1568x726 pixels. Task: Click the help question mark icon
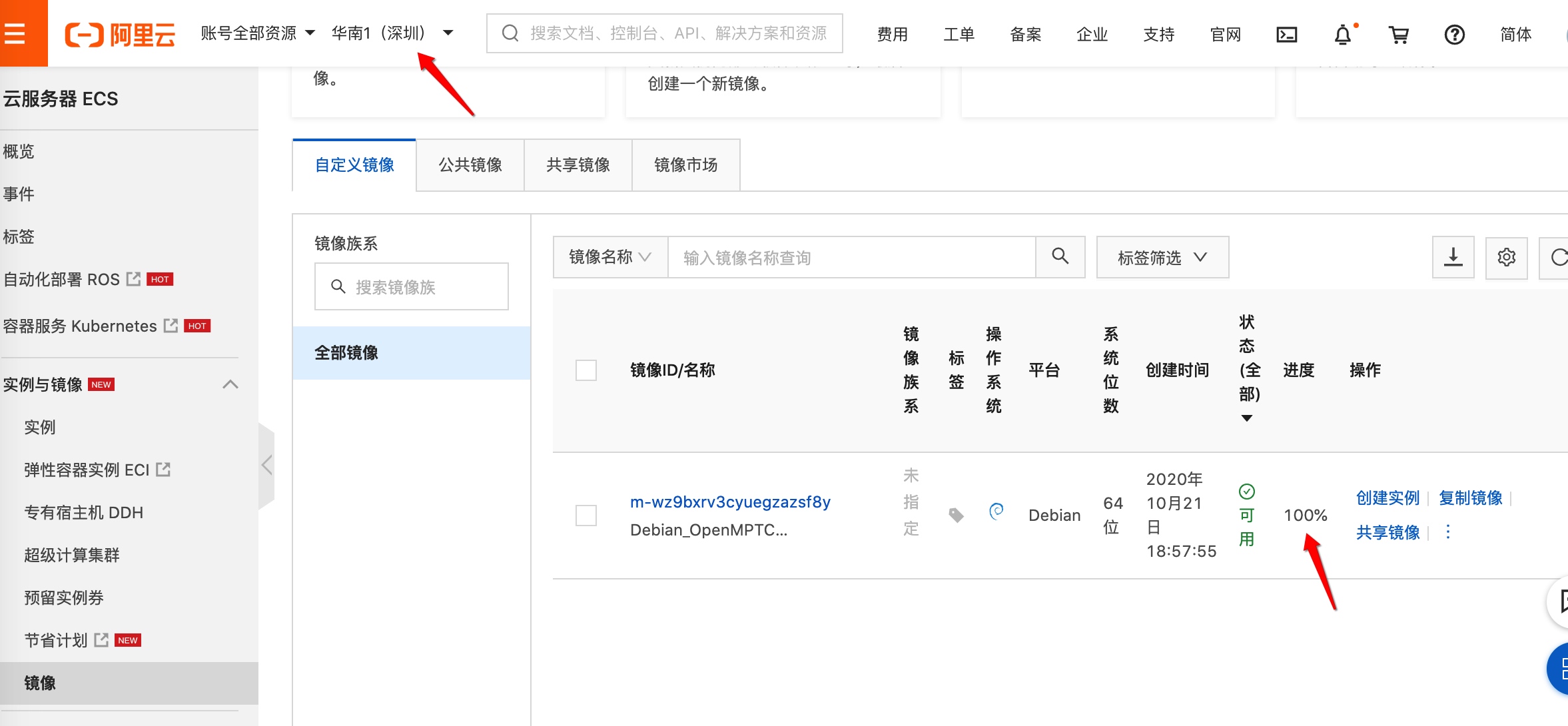point(1454,35)
